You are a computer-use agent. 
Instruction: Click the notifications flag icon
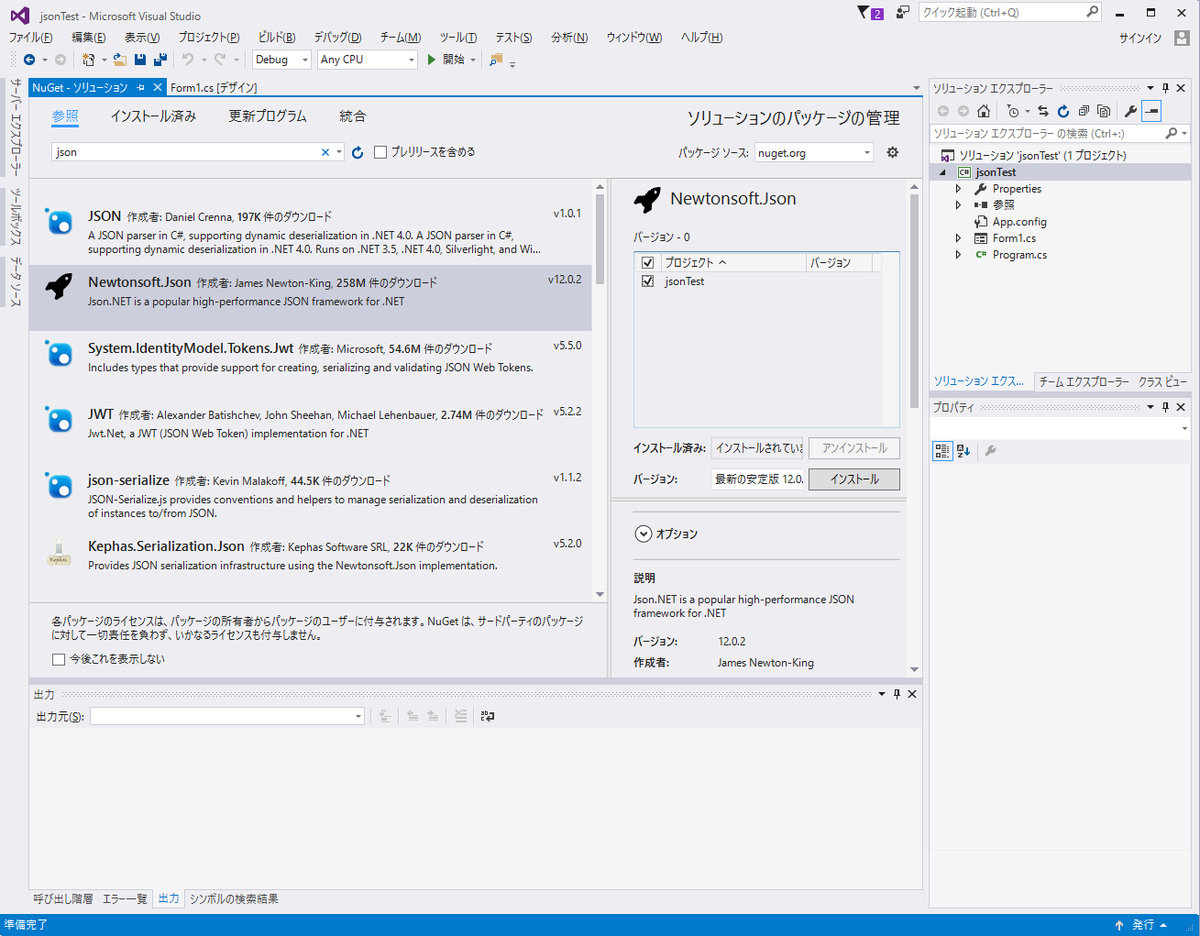point(870,13)
